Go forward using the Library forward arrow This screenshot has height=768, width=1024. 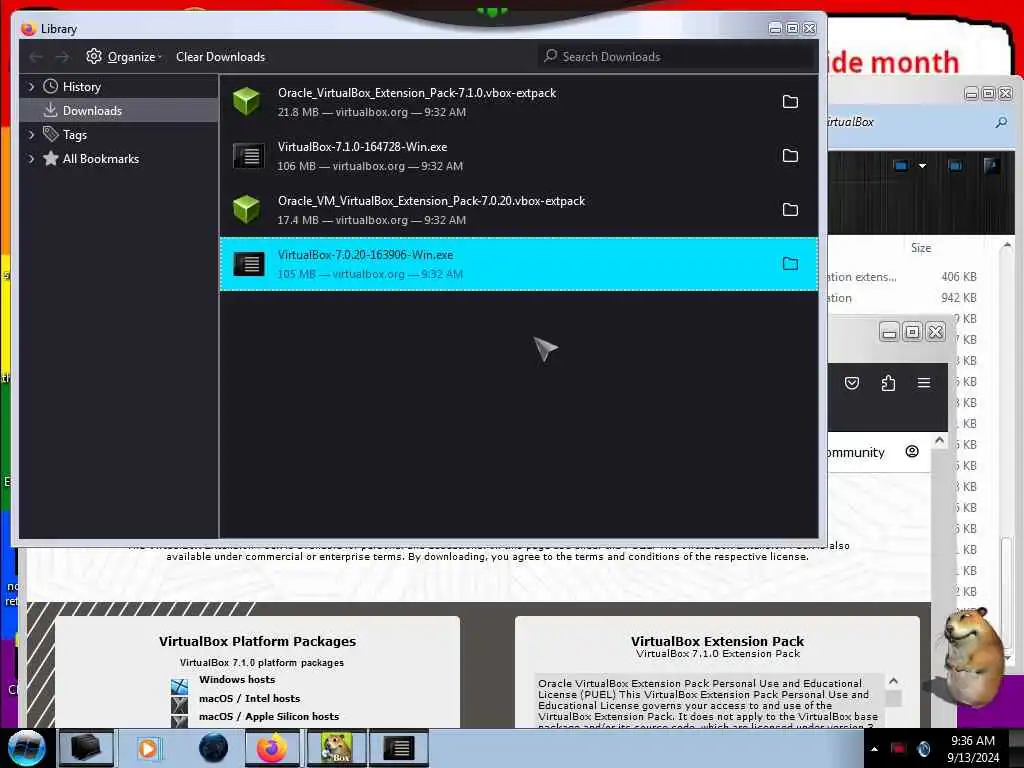coord(62,57)
